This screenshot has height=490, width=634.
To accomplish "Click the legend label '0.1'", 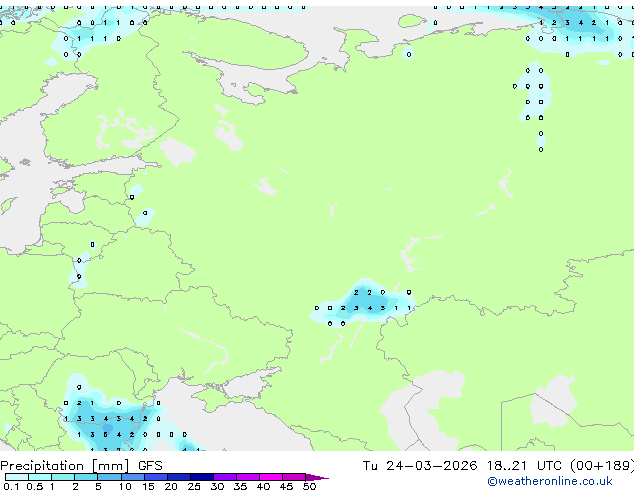I will coord(11,486).
